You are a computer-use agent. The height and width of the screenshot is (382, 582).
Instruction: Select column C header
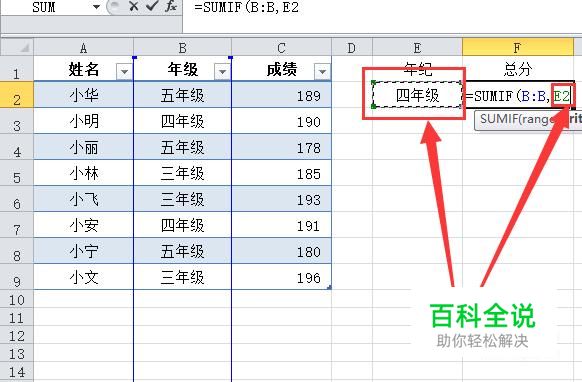(x=281, y=48)
